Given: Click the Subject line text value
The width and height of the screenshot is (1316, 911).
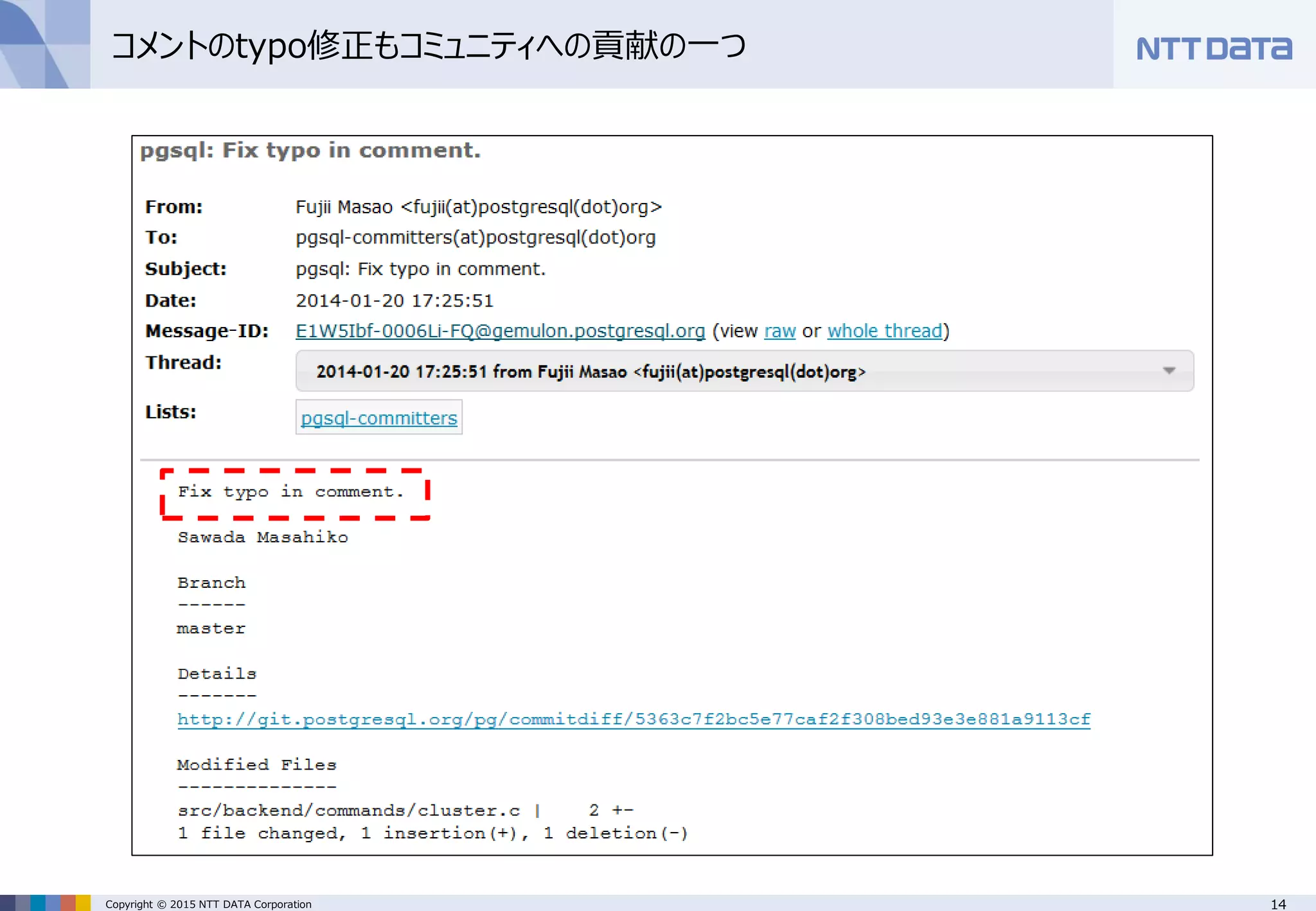Looking at the screenshot, I should click(x=420, y=269).
